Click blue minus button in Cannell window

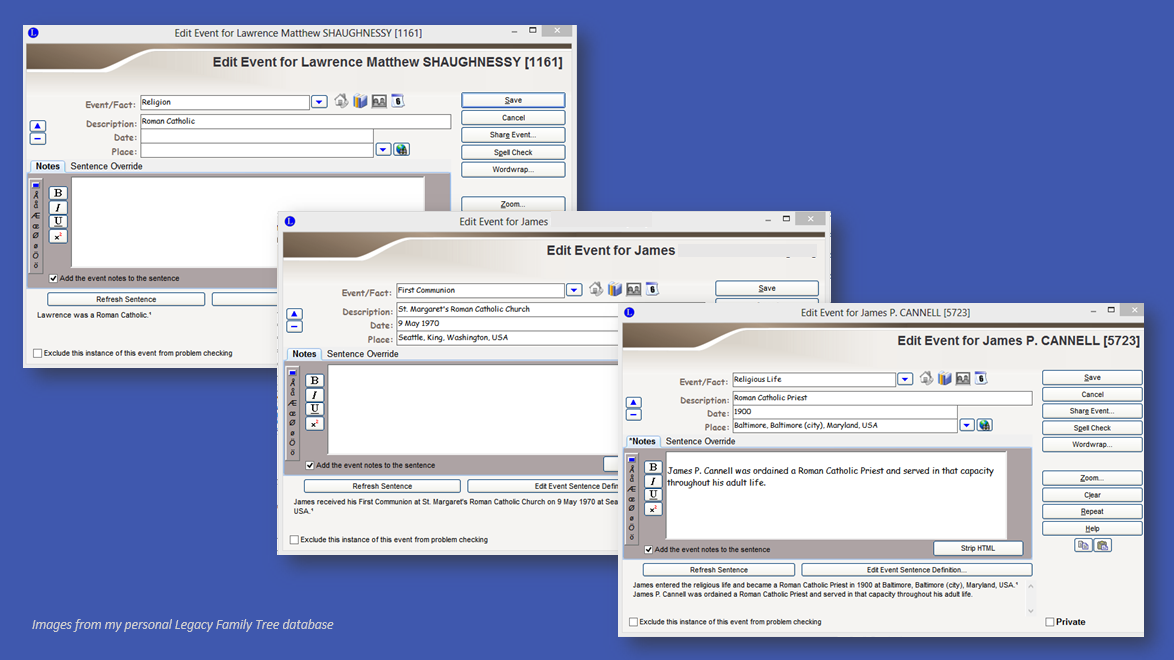click(633, 414)
